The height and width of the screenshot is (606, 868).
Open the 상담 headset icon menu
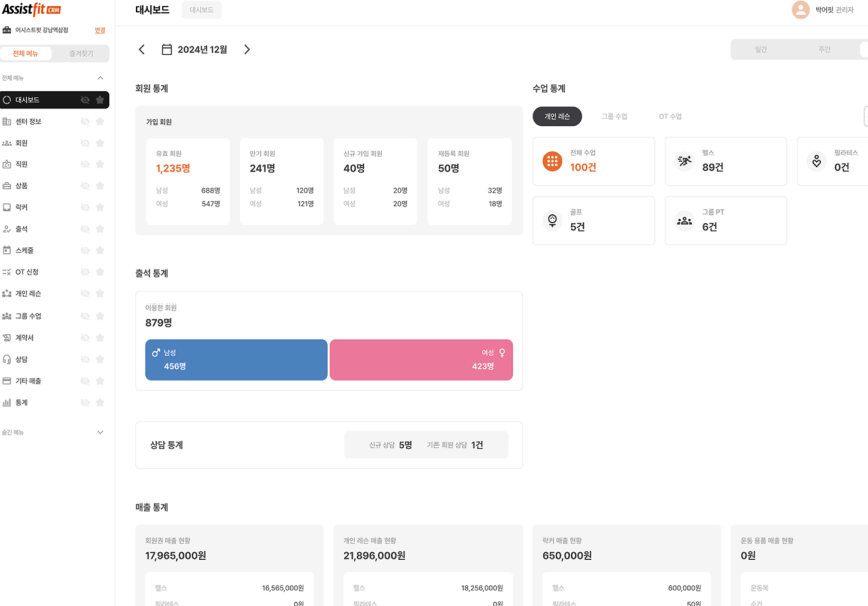(x=7, y=359)
